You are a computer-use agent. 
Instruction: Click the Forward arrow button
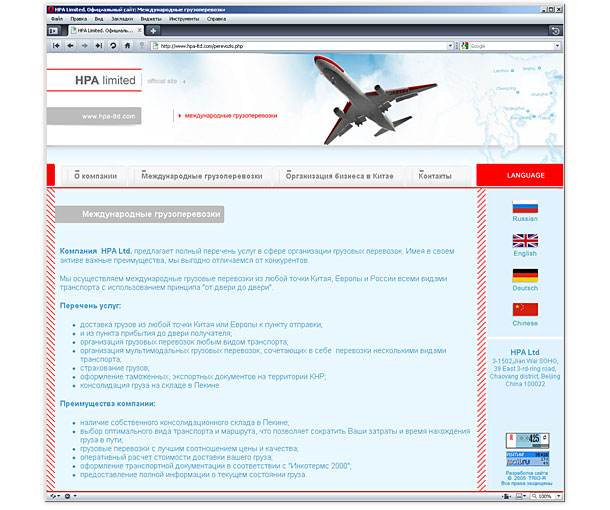pos(84,46)
